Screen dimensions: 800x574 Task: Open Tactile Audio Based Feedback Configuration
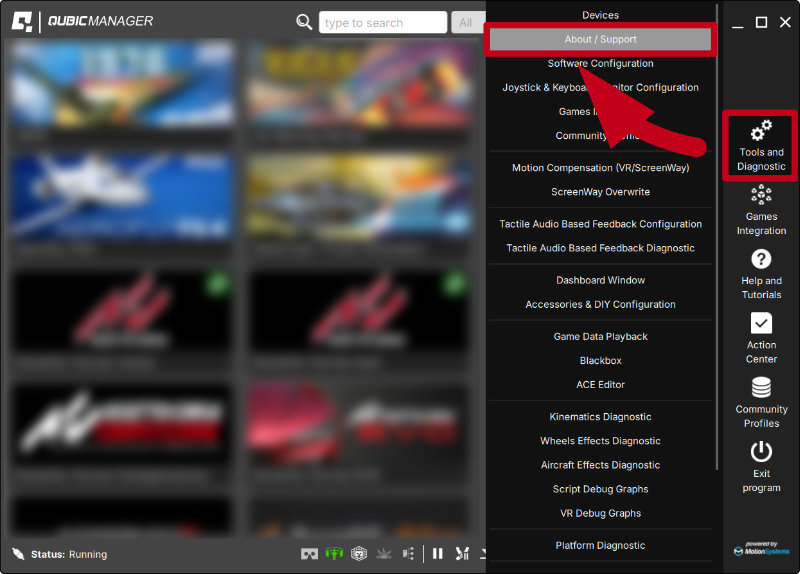(x=600, y=224)
